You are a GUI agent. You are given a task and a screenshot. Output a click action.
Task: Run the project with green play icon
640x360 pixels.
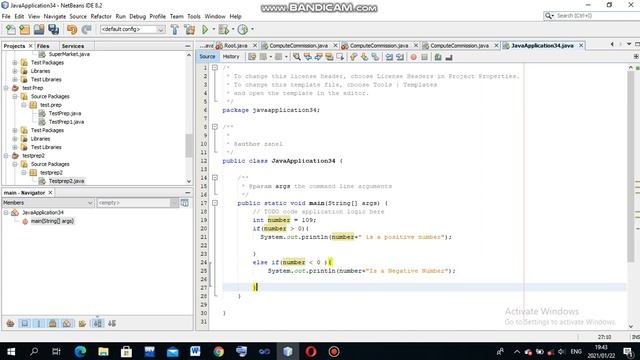pos(205,29)
